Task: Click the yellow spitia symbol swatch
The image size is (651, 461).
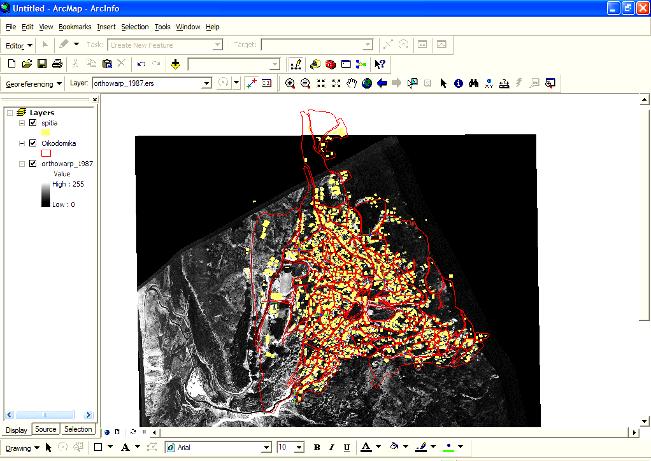Action: [x=45, y=132]
